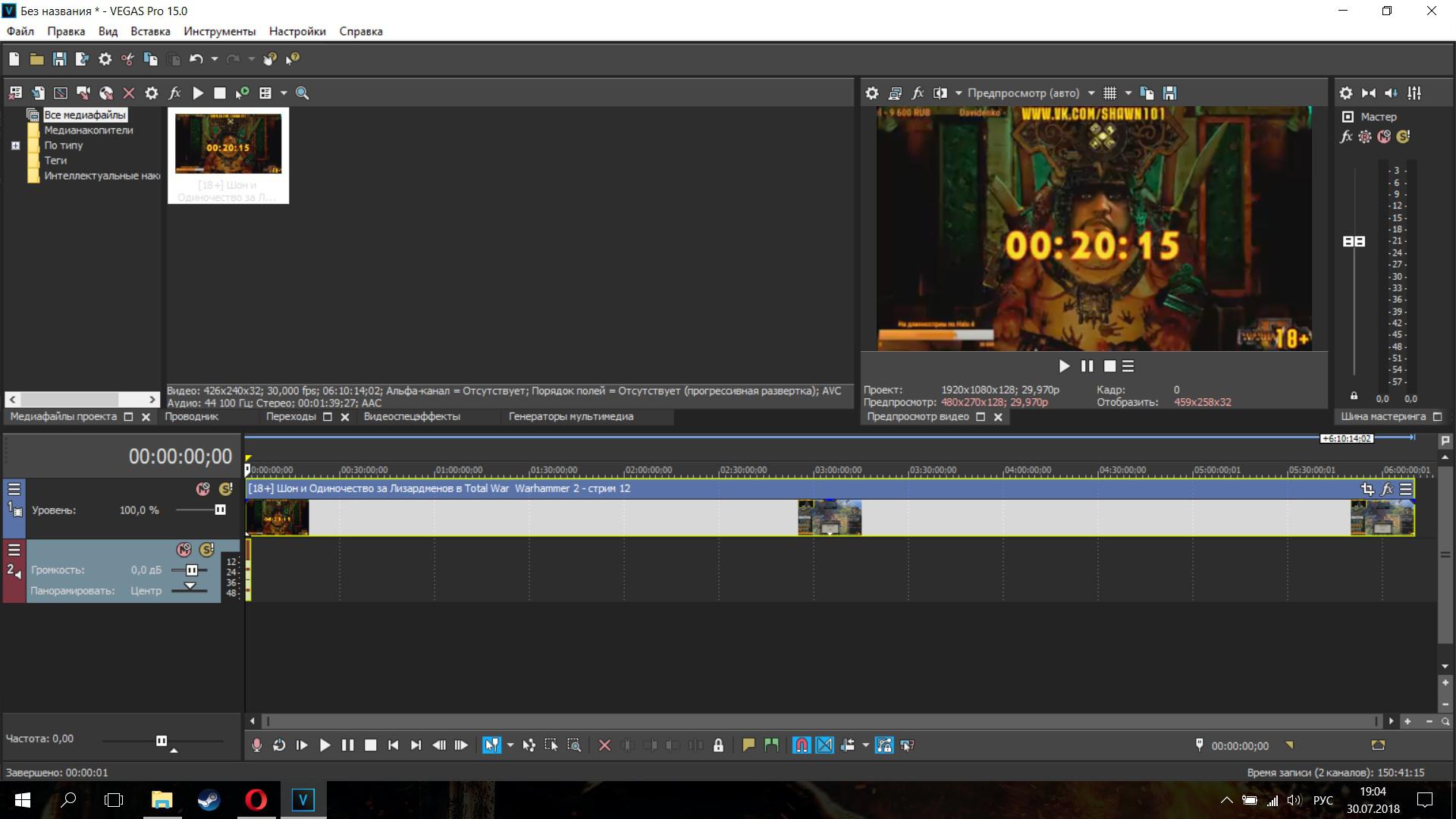Undo the last action with the curved arrow
1456x819 pixels.
tap(196, 59)
